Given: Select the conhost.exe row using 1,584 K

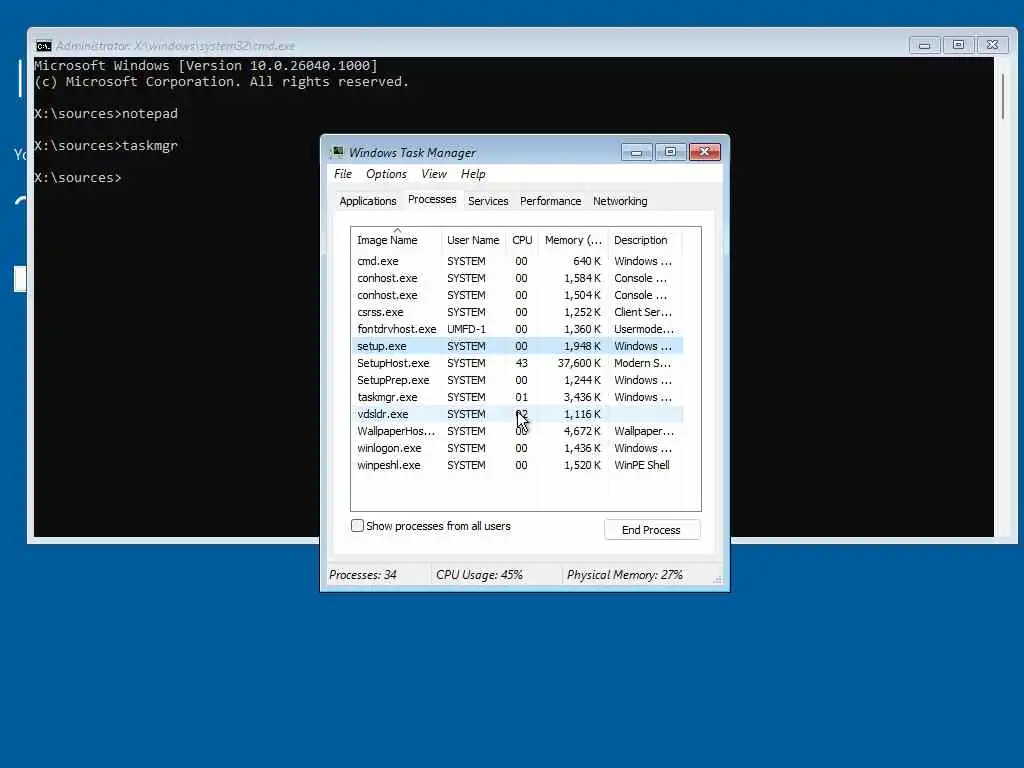Looking at the screenshot, I should coord(517,278).
